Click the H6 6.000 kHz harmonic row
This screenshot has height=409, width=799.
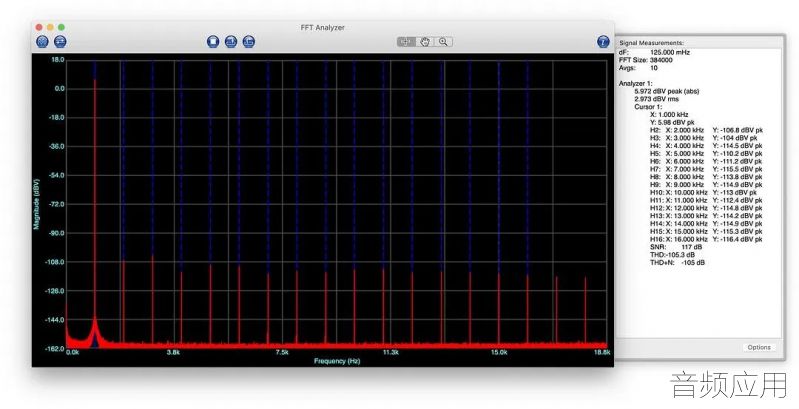pyautogui.click(x=706, y=161)
